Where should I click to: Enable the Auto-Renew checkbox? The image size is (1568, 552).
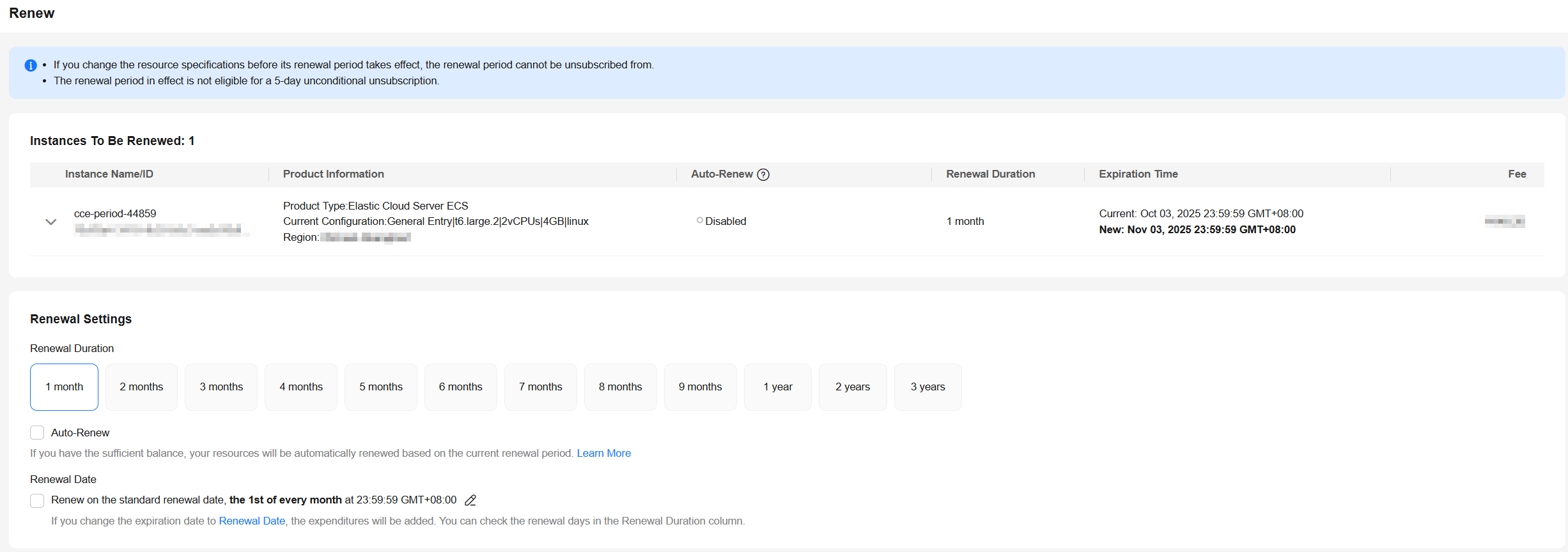(x=37, y=433)
